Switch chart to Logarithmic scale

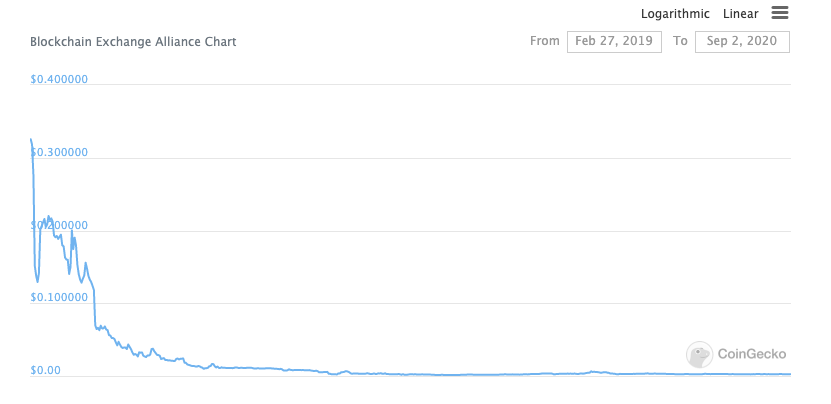click(x=675, y=14)
